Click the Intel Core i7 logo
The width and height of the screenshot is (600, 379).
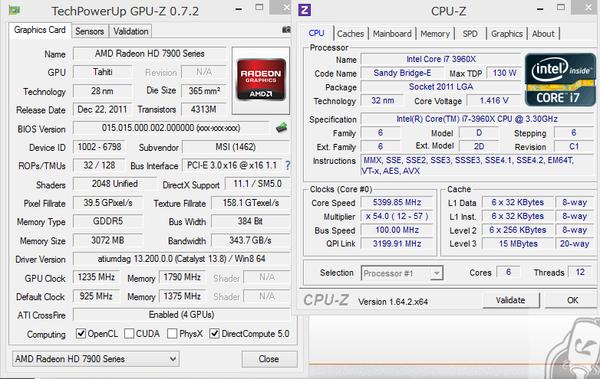pyautogui.click(x=560, y=80)
